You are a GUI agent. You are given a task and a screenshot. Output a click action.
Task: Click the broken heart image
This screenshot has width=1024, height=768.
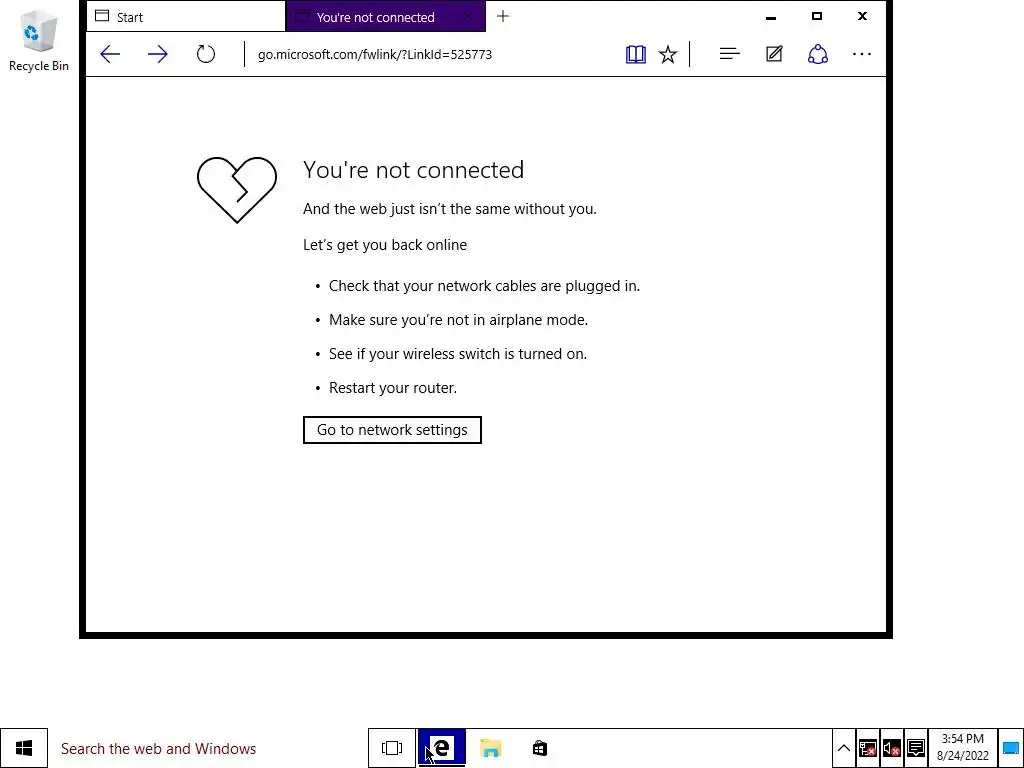(236, 190)
